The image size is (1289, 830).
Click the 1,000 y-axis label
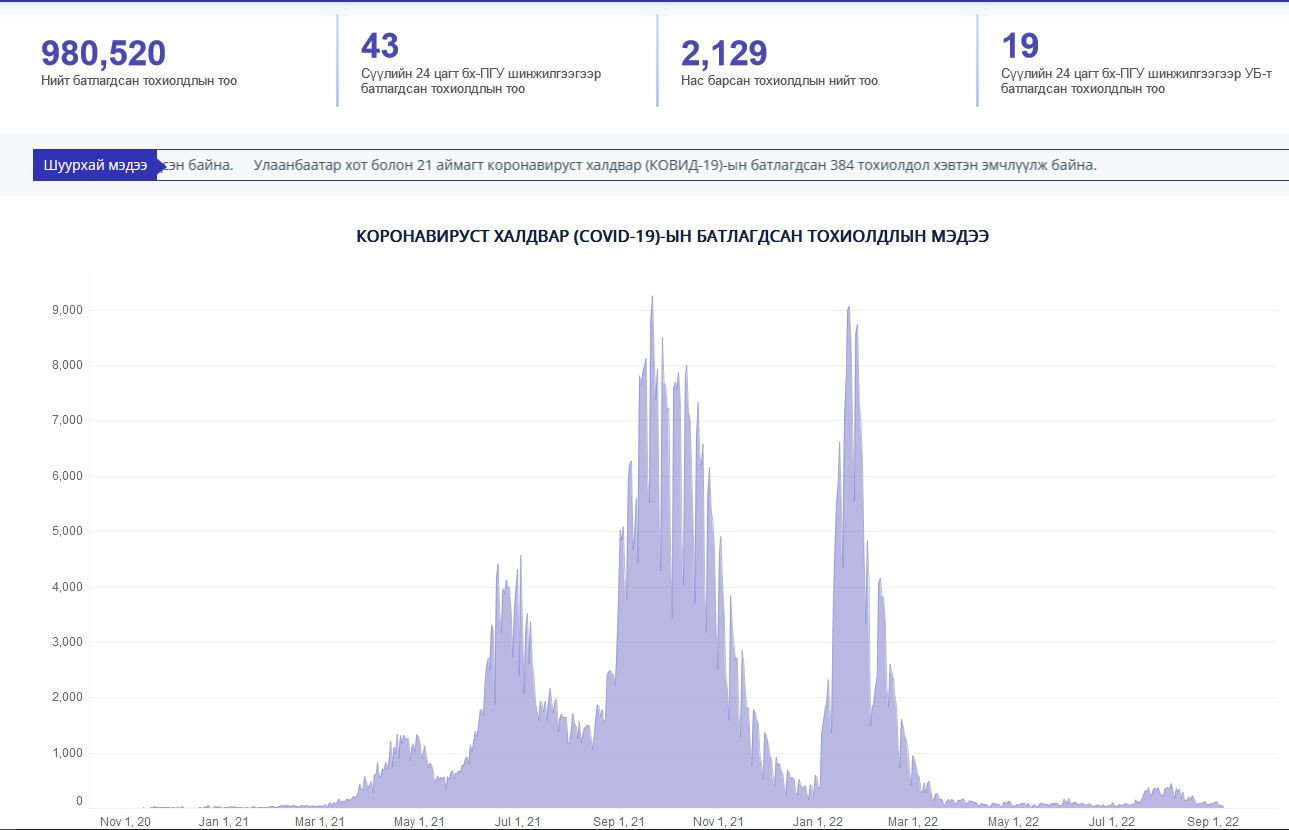(67, 753)
